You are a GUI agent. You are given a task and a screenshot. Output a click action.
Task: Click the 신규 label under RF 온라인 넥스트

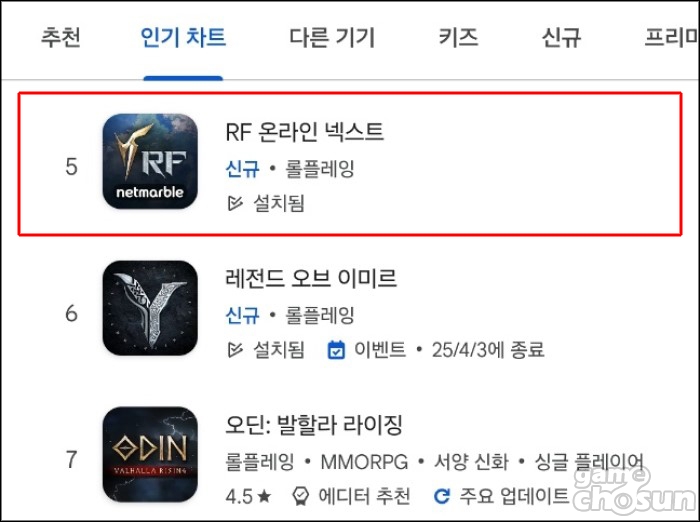(x=242, y=169)
